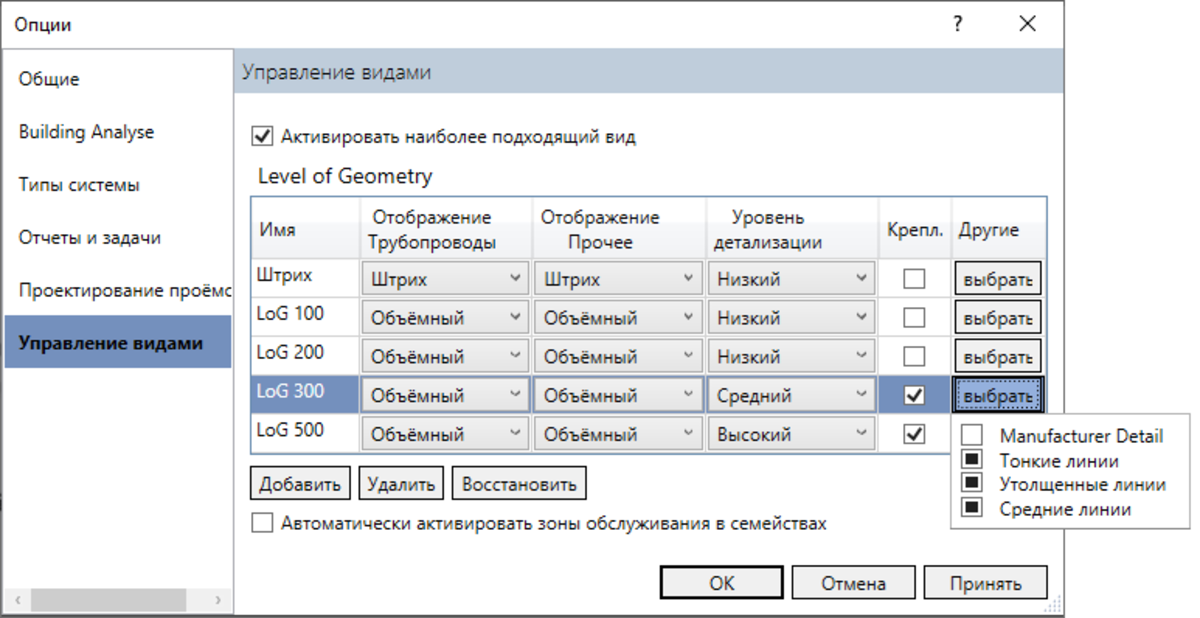
Task: Uncheck Крепл. for the LoG 500 row
Action: 913,433
